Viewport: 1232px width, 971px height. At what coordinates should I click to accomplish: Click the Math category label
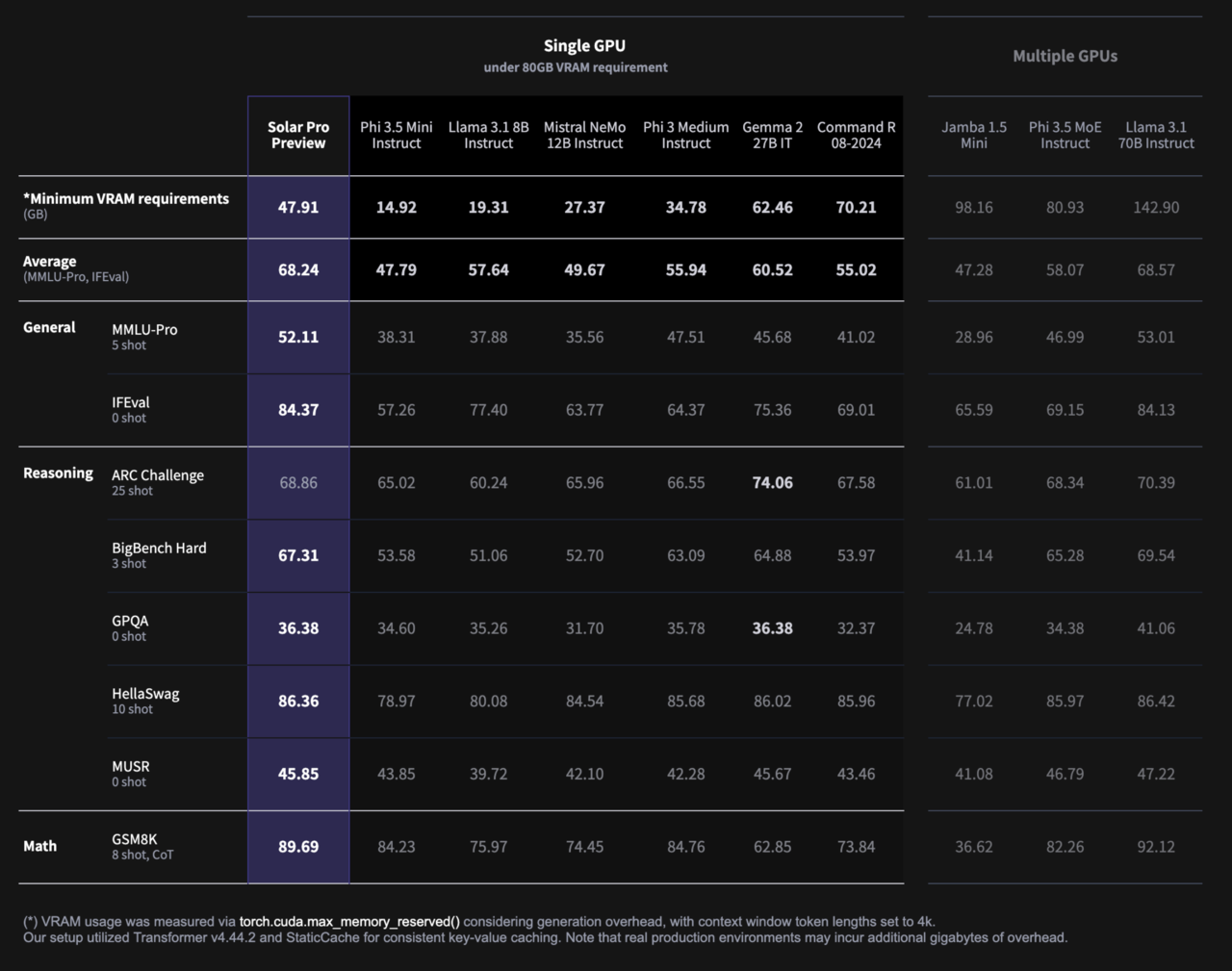coord(39,846)
